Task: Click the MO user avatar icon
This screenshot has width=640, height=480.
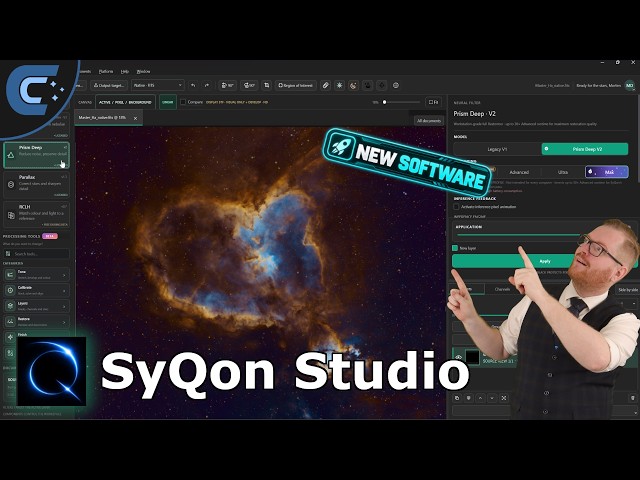Action: (630, 85)
